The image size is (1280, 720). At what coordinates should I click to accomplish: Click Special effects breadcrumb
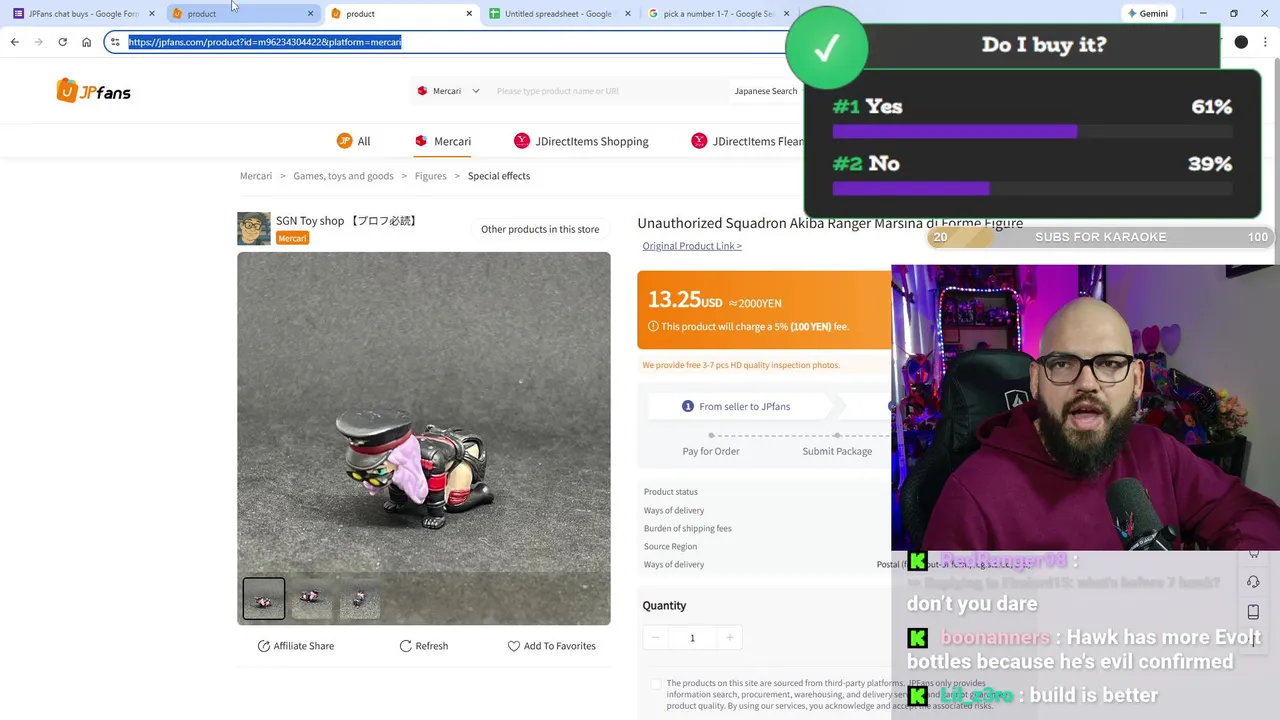[x=499, y=176]
